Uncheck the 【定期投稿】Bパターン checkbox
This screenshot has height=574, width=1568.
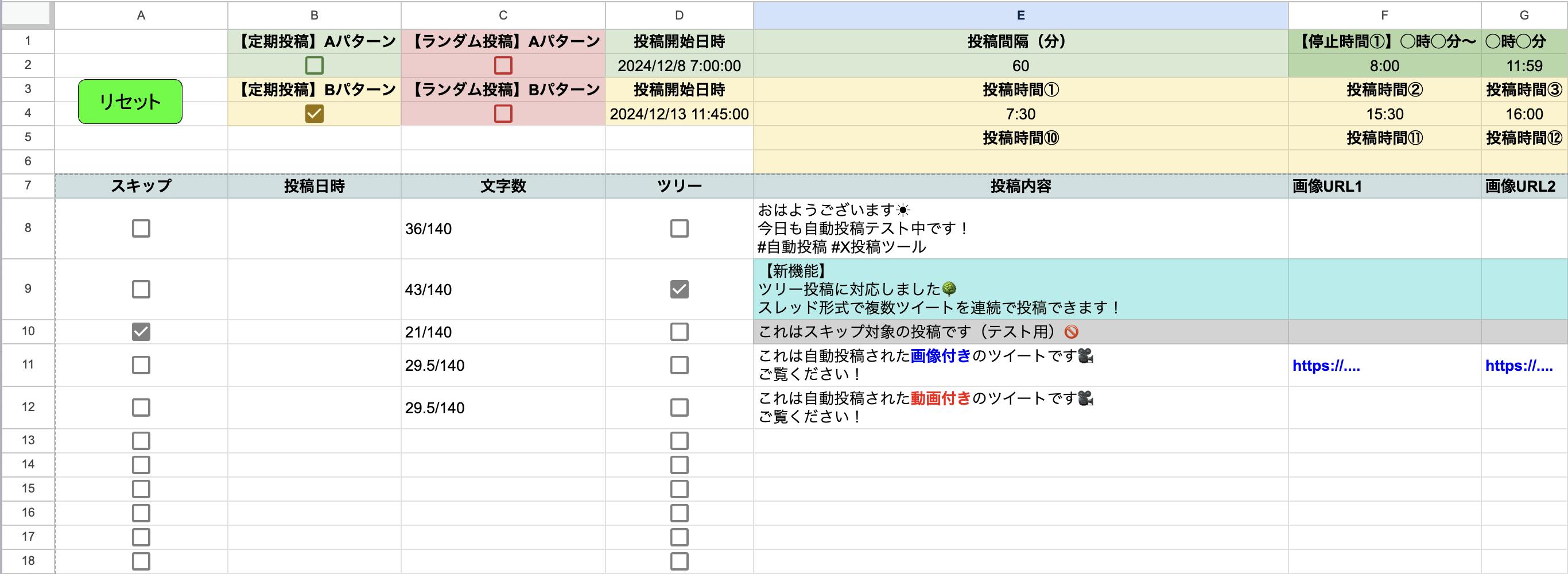tap(314, 114)
